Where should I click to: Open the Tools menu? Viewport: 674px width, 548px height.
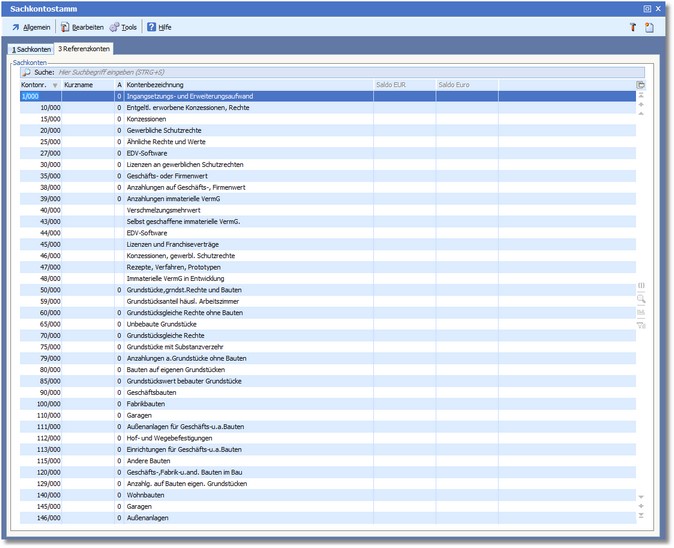point(124,27)
